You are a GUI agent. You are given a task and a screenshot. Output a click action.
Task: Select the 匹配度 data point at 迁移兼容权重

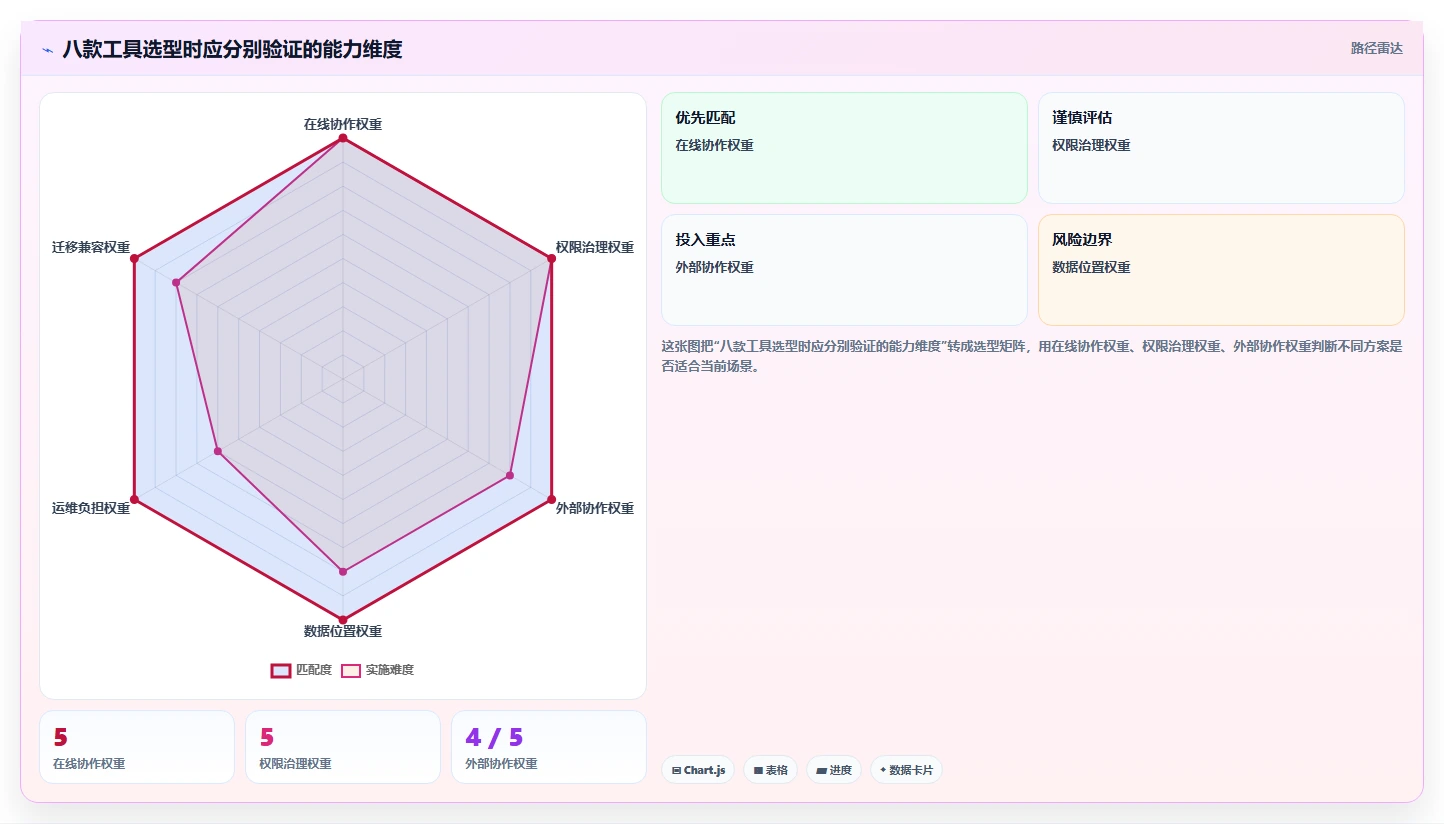tap(134, 259)
